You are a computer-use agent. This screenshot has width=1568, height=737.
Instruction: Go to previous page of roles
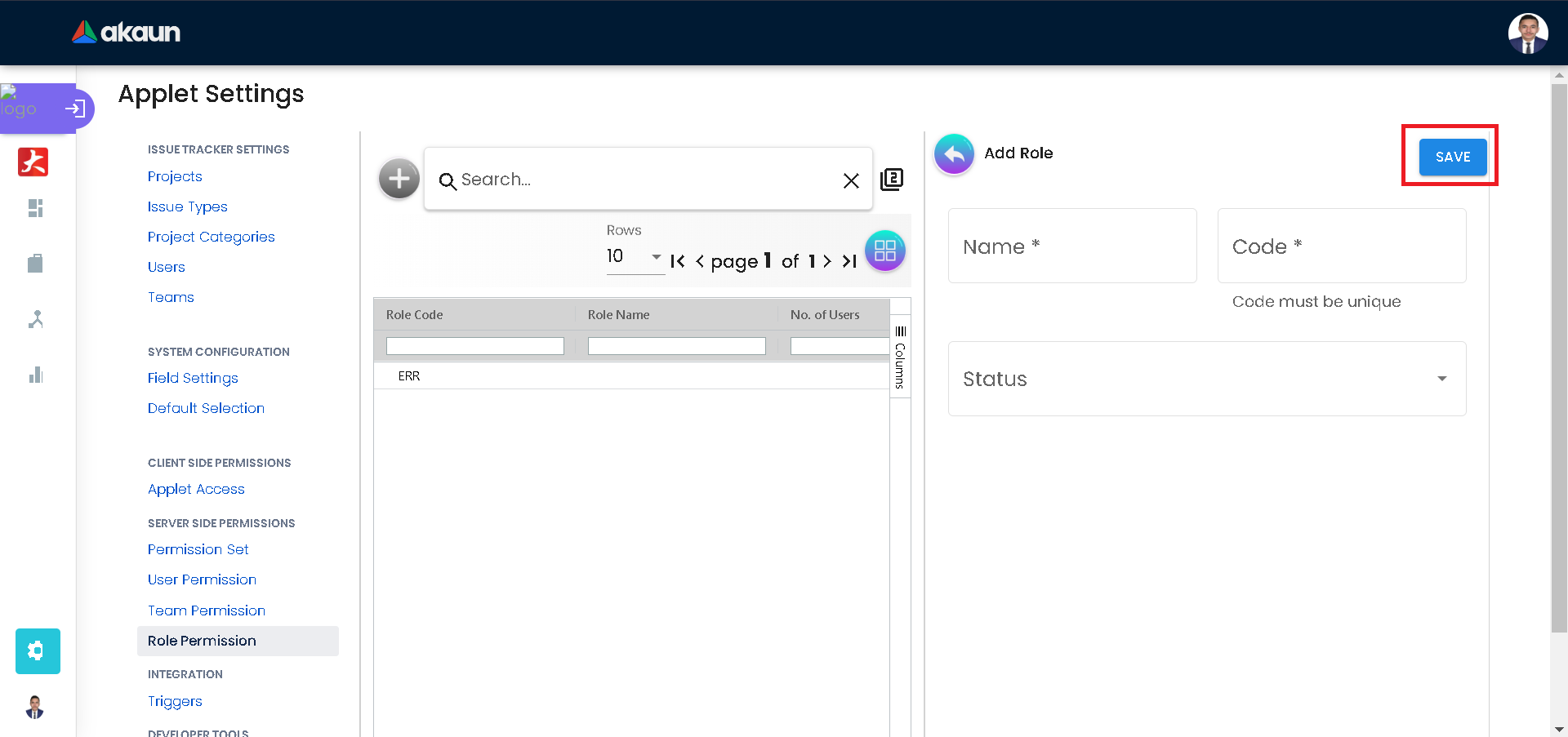[x=700, y=261]
